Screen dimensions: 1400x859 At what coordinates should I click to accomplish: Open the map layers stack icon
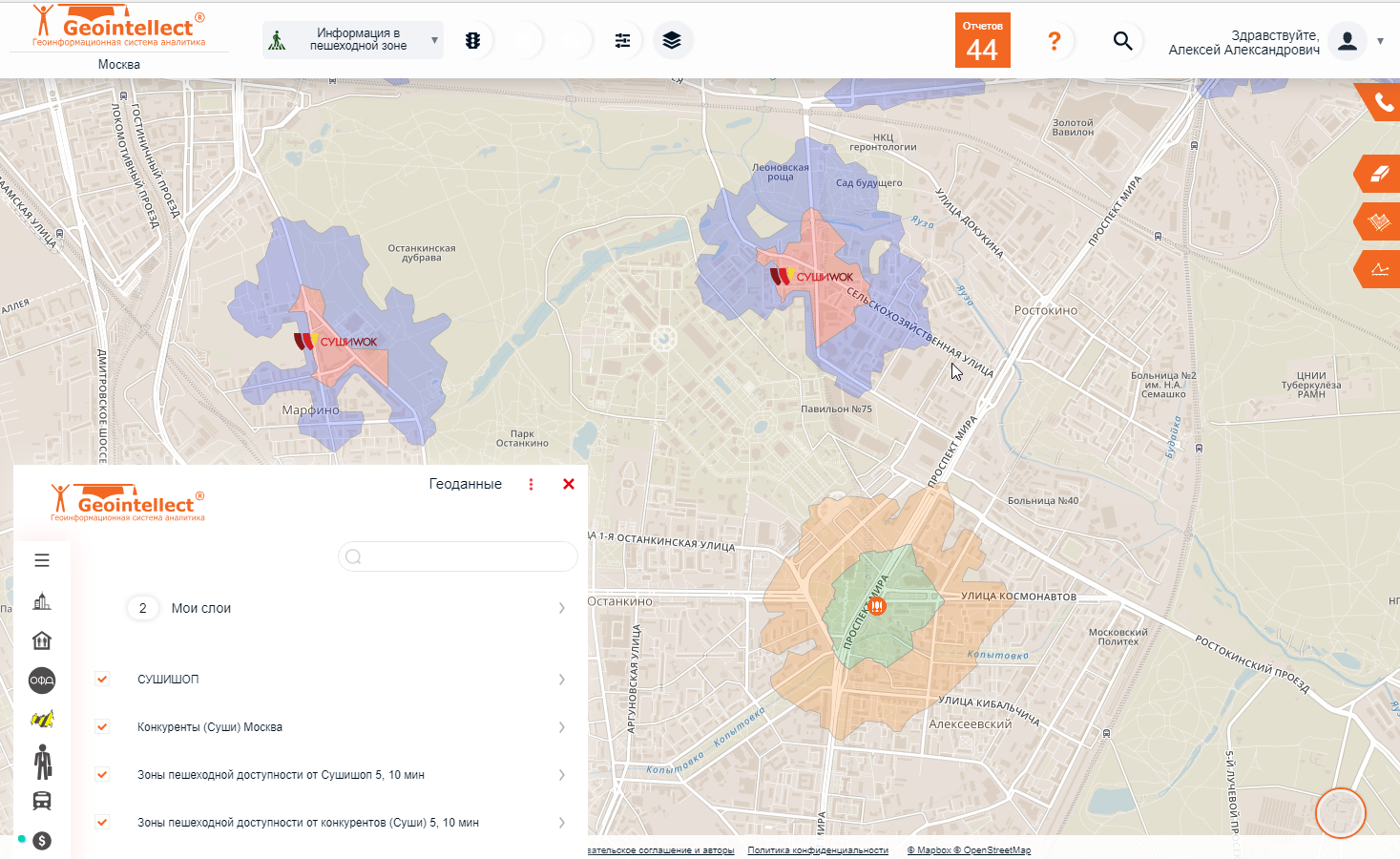pos(672,41)
